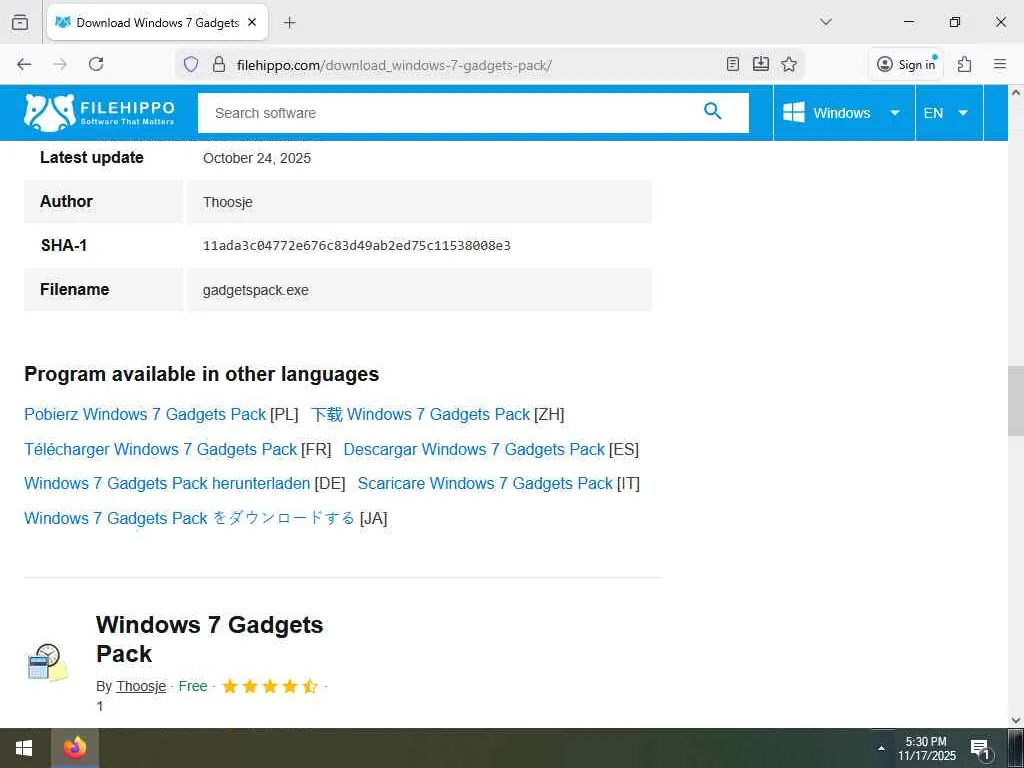
Task: Click the scrollbar down arrow
Action: 1016,720
